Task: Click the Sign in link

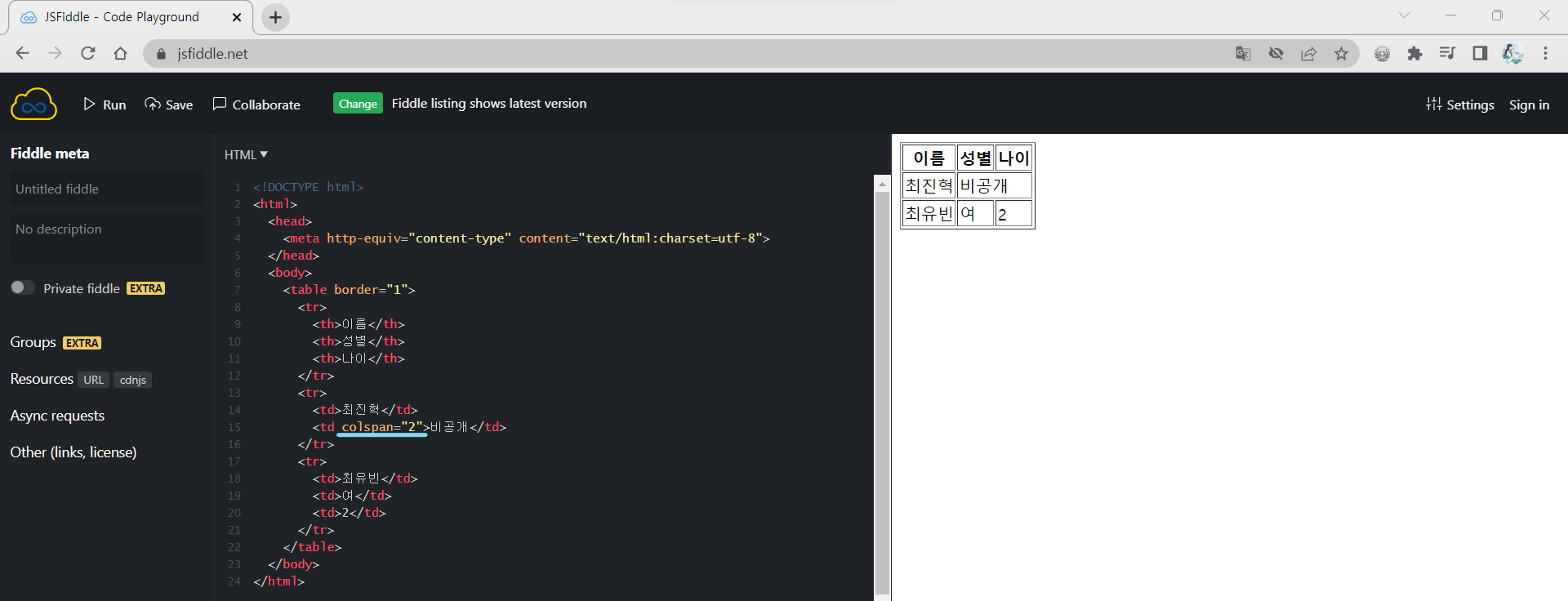Action: [1529, 105]
